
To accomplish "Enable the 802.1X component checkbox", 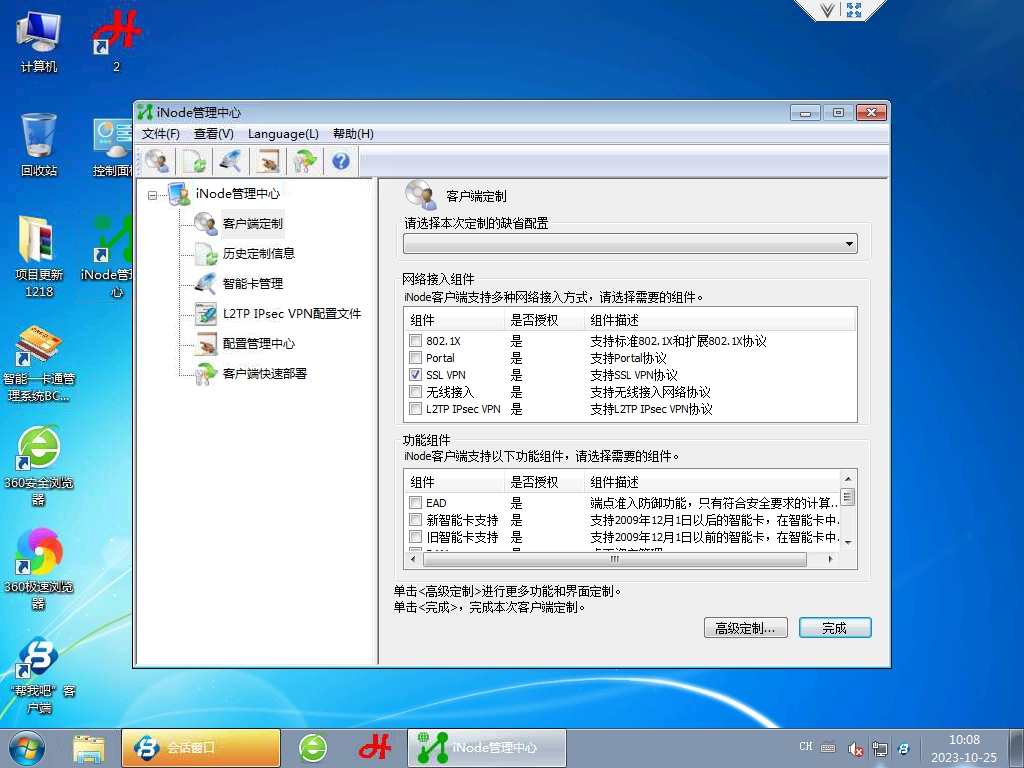I will pos(415,341).
